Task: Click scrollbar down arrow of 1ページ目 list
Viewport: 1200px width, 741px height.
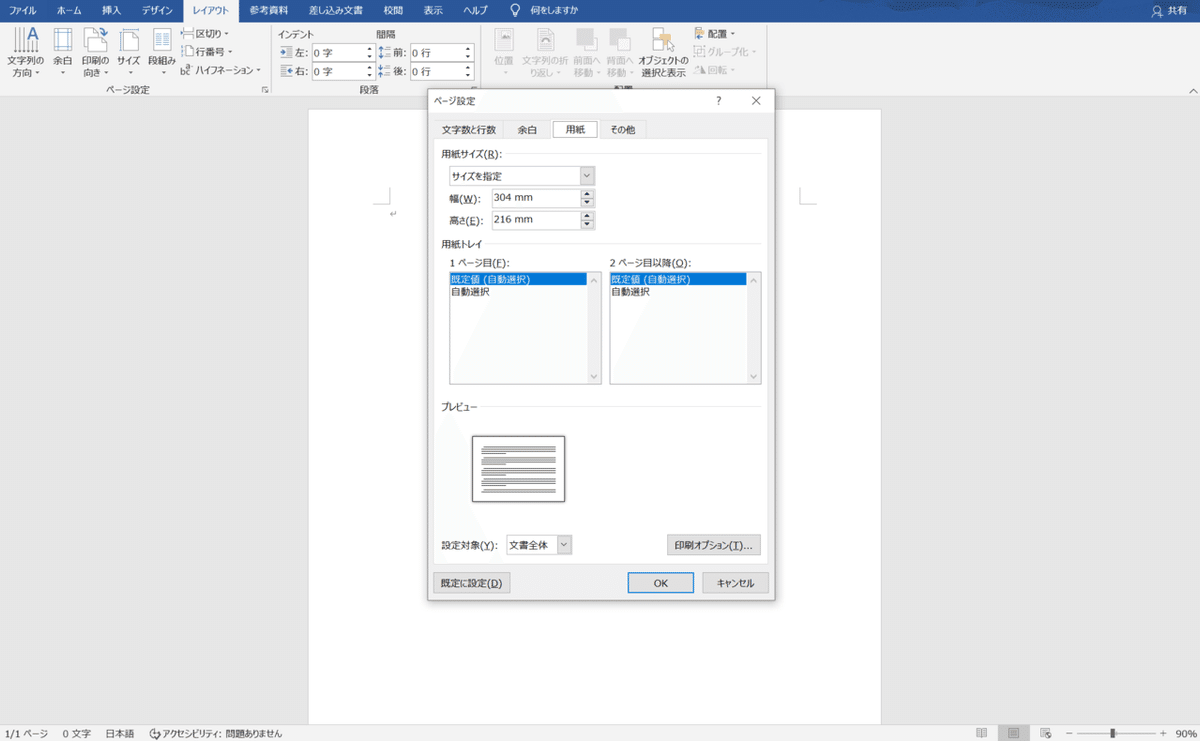Action: pos(594,377)
